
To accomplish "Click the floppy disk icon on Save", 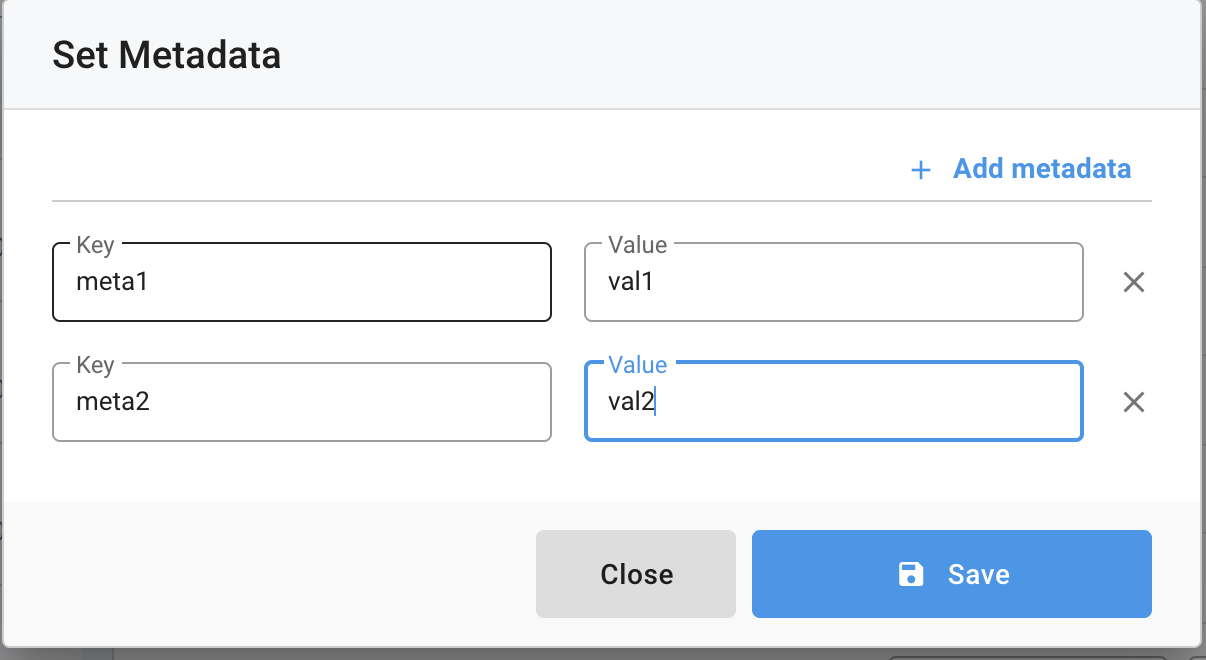I will (911, 574).
